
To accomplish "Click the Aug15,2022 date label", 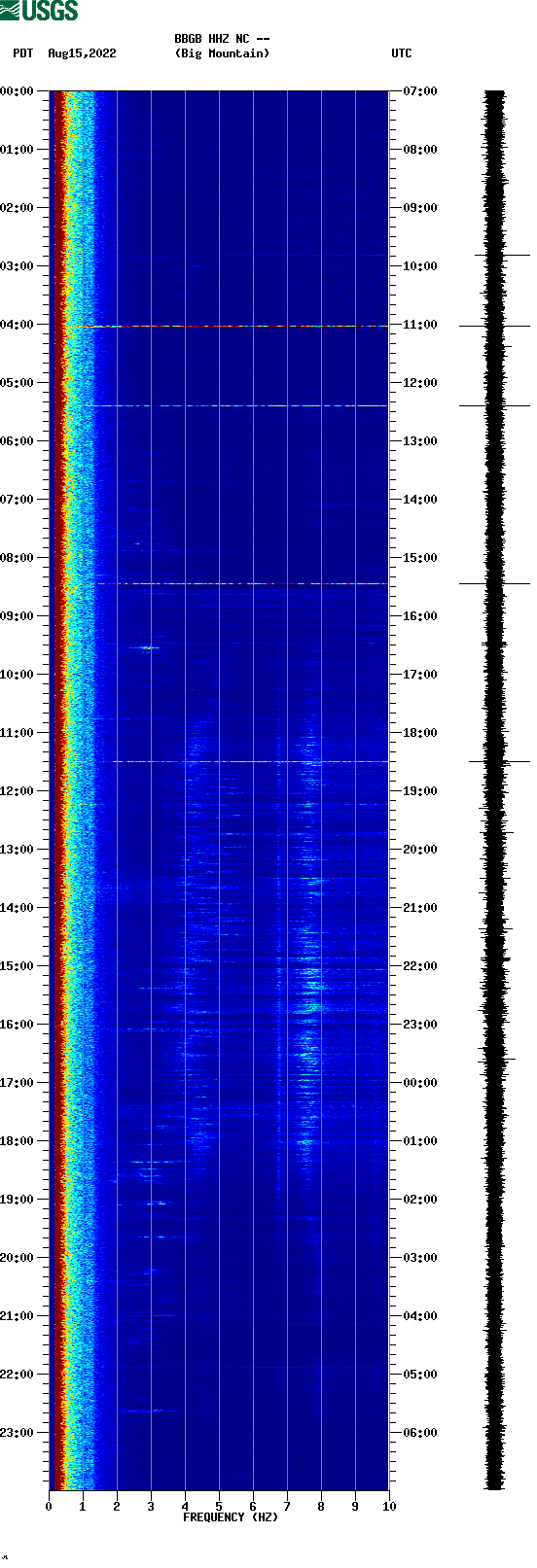I will point(82,53).
